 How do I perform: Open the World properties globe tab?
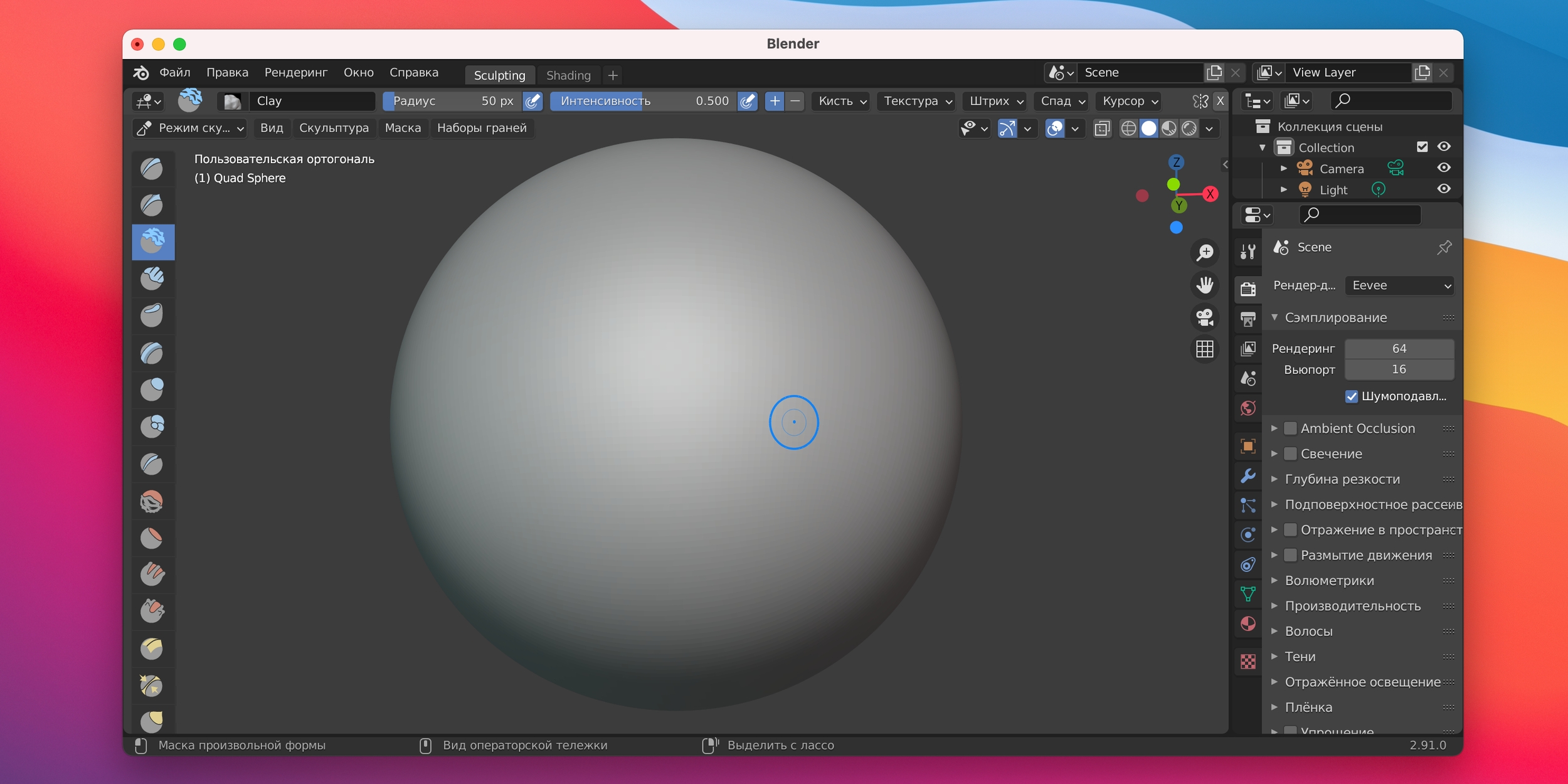[x=1248, y=408]
